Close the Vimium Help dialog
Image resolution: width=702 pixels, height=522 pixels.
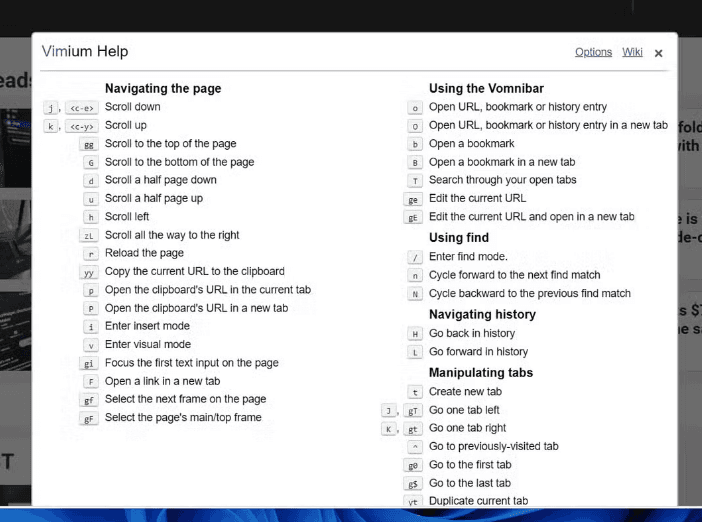tap(658, 53)
